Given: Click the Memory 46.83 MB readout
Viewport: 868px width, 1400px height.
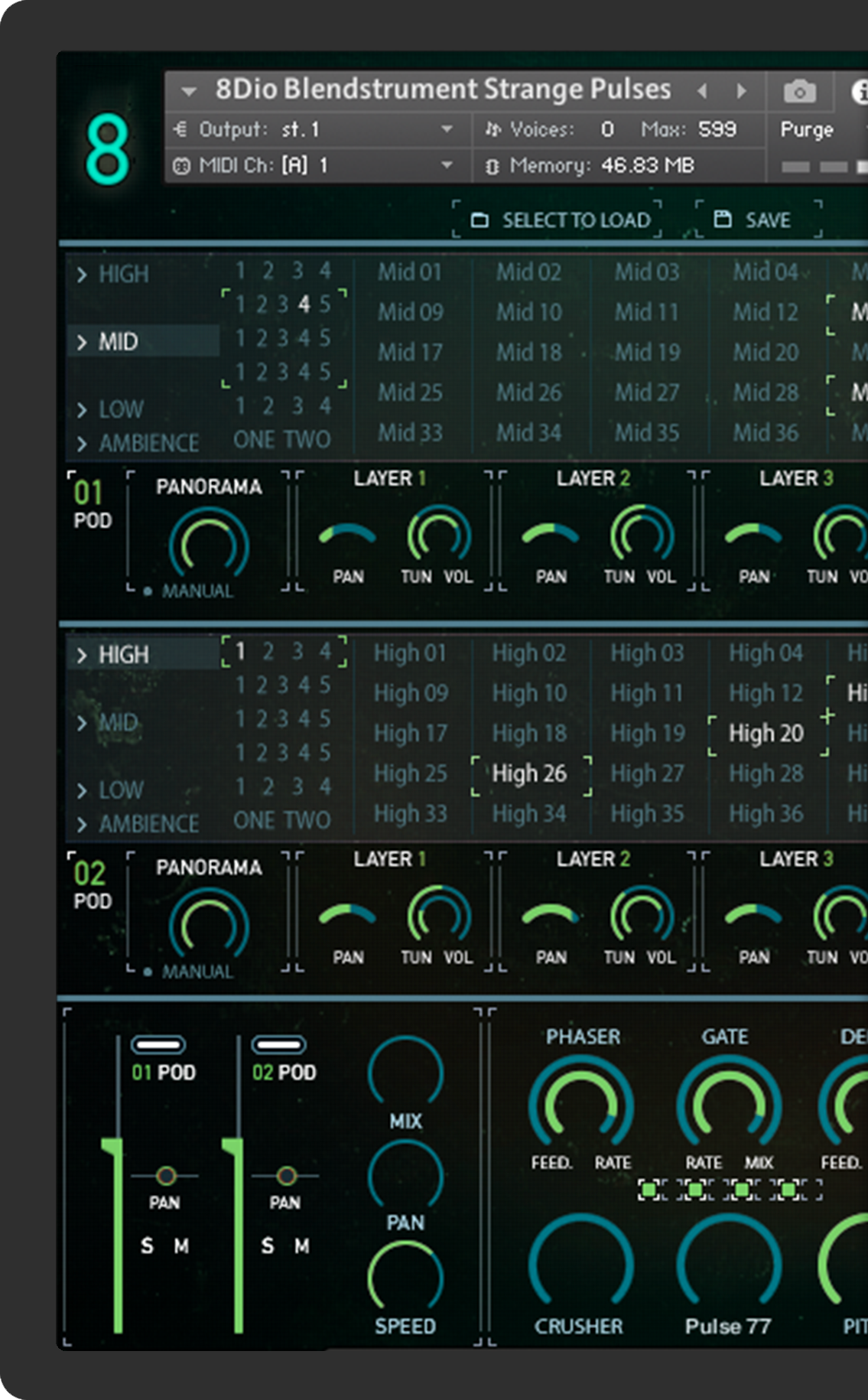Looking at the screenshot, I should [591, 165].
